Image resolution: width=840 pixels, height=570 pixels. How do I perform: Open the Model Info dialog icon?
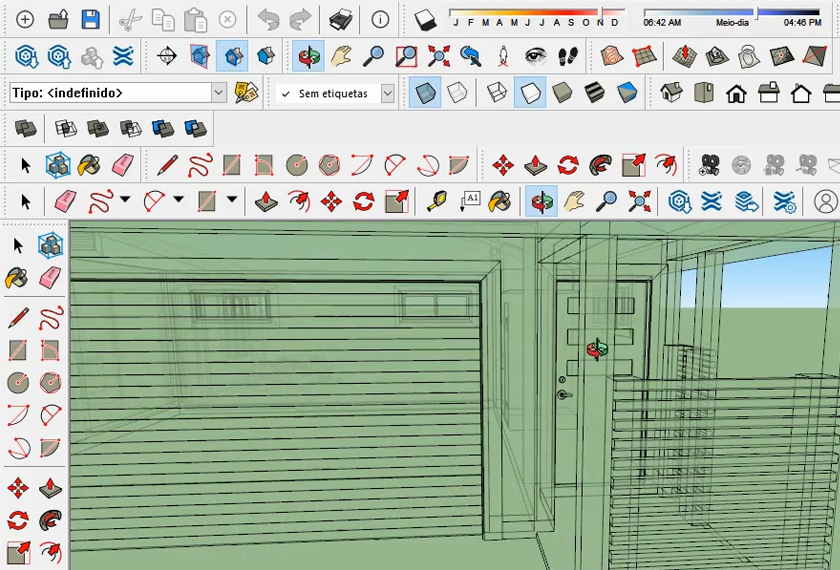[x=380, y=20]
